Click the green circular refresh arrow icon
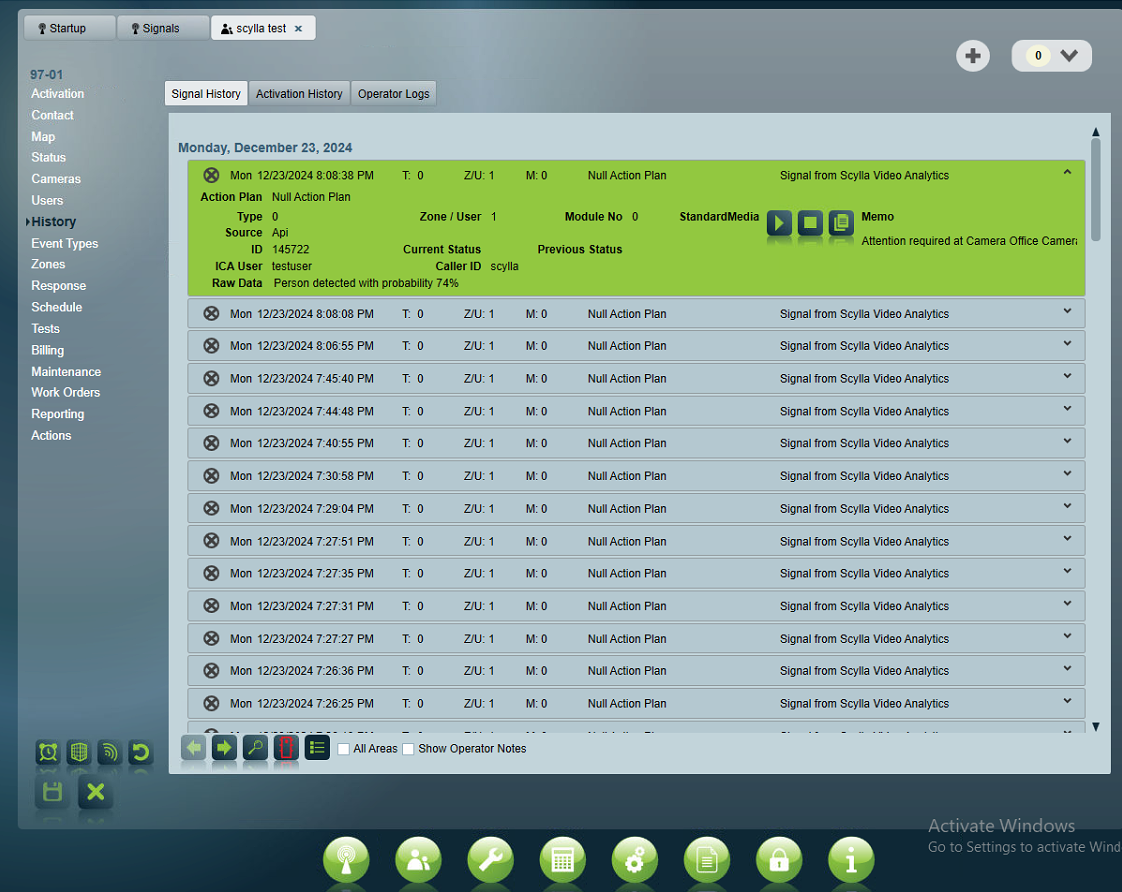The width and height of the screenshot is (1122, 892). tap(141, 753)
